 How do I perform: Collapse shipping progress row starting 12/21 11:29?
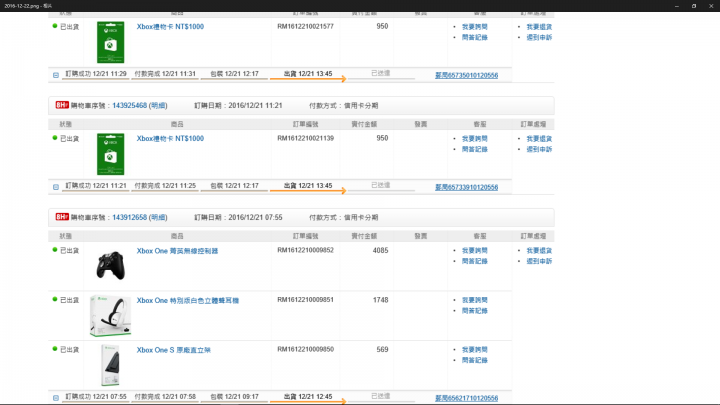(x=56, y=75)
